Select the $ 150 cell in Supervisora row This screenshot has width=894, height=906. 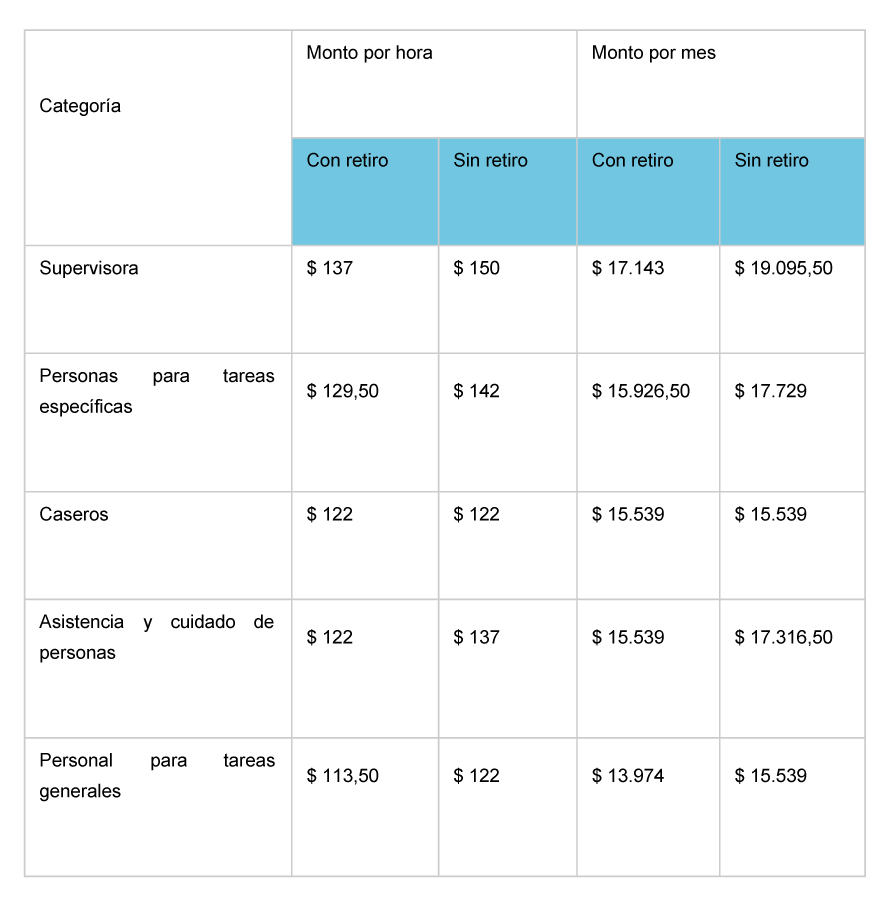click(507, 299)
